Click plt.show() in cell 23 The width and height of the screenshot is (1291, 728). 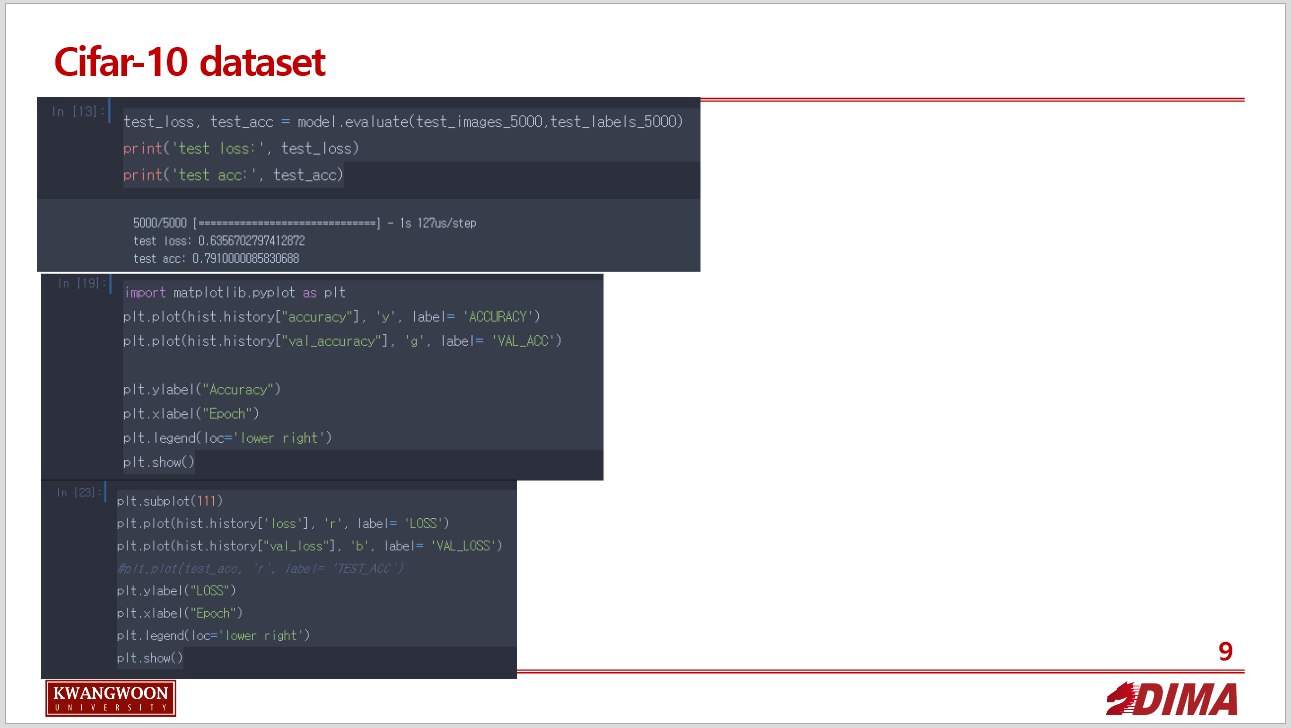(151, 657)
